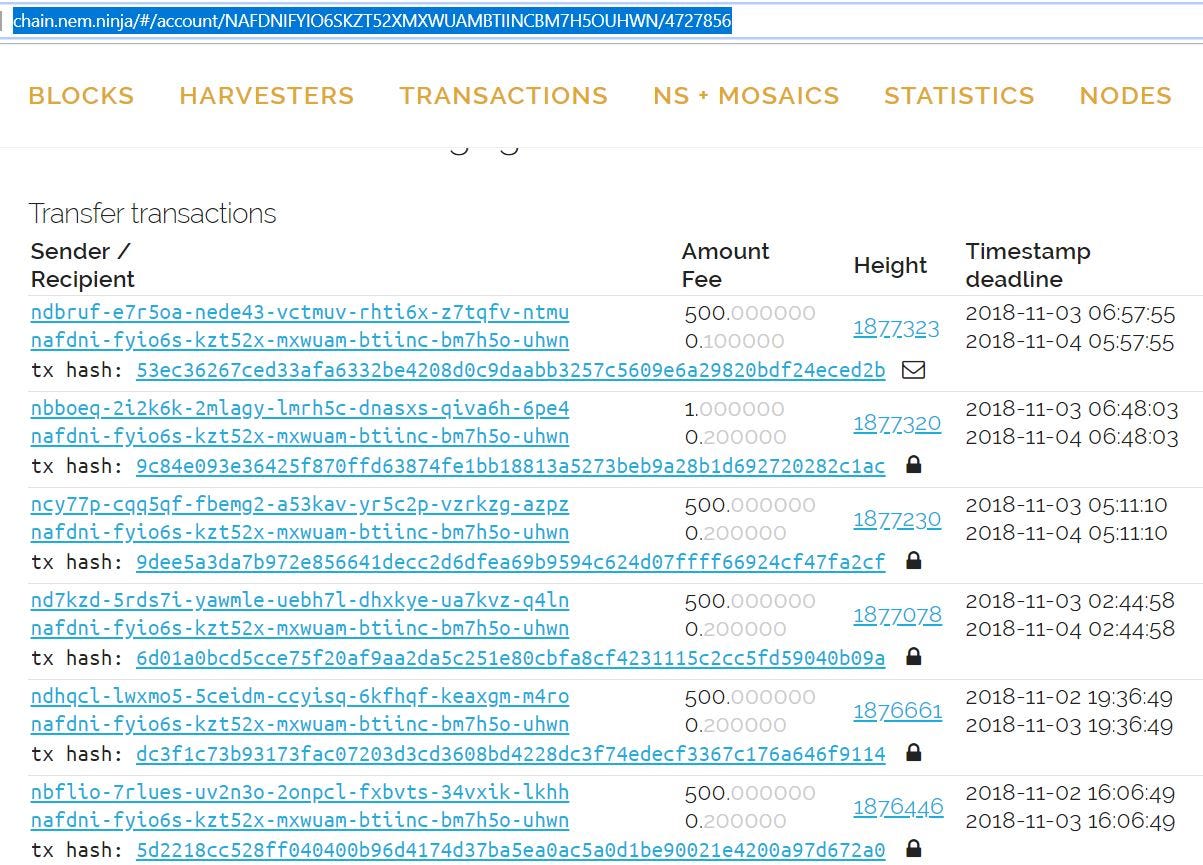Image resolution: width=1203 pixels, height=865 pixels.
Task: Open sender address ndbruf-e7r5oa-nede43
Action: coord(300,312)
